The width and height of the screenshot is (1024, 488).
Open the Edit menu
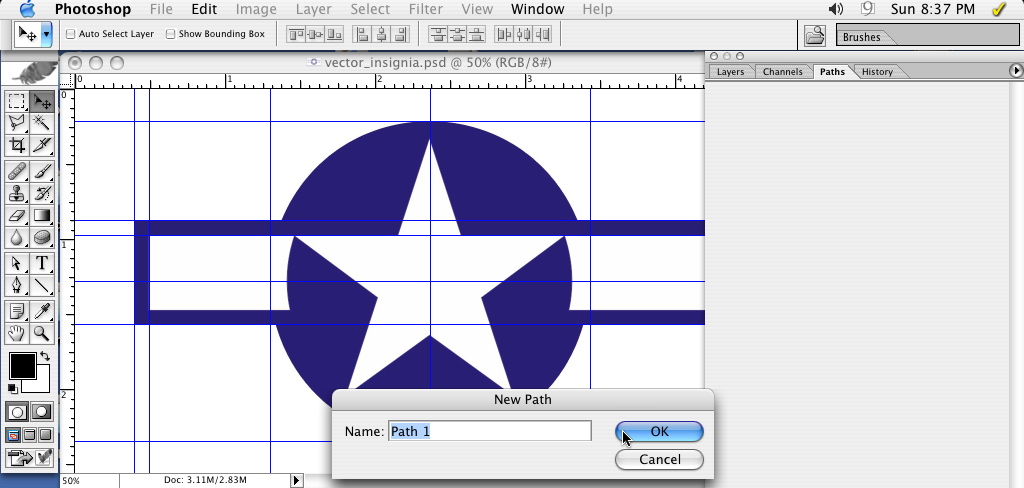(x=204, y=9)
